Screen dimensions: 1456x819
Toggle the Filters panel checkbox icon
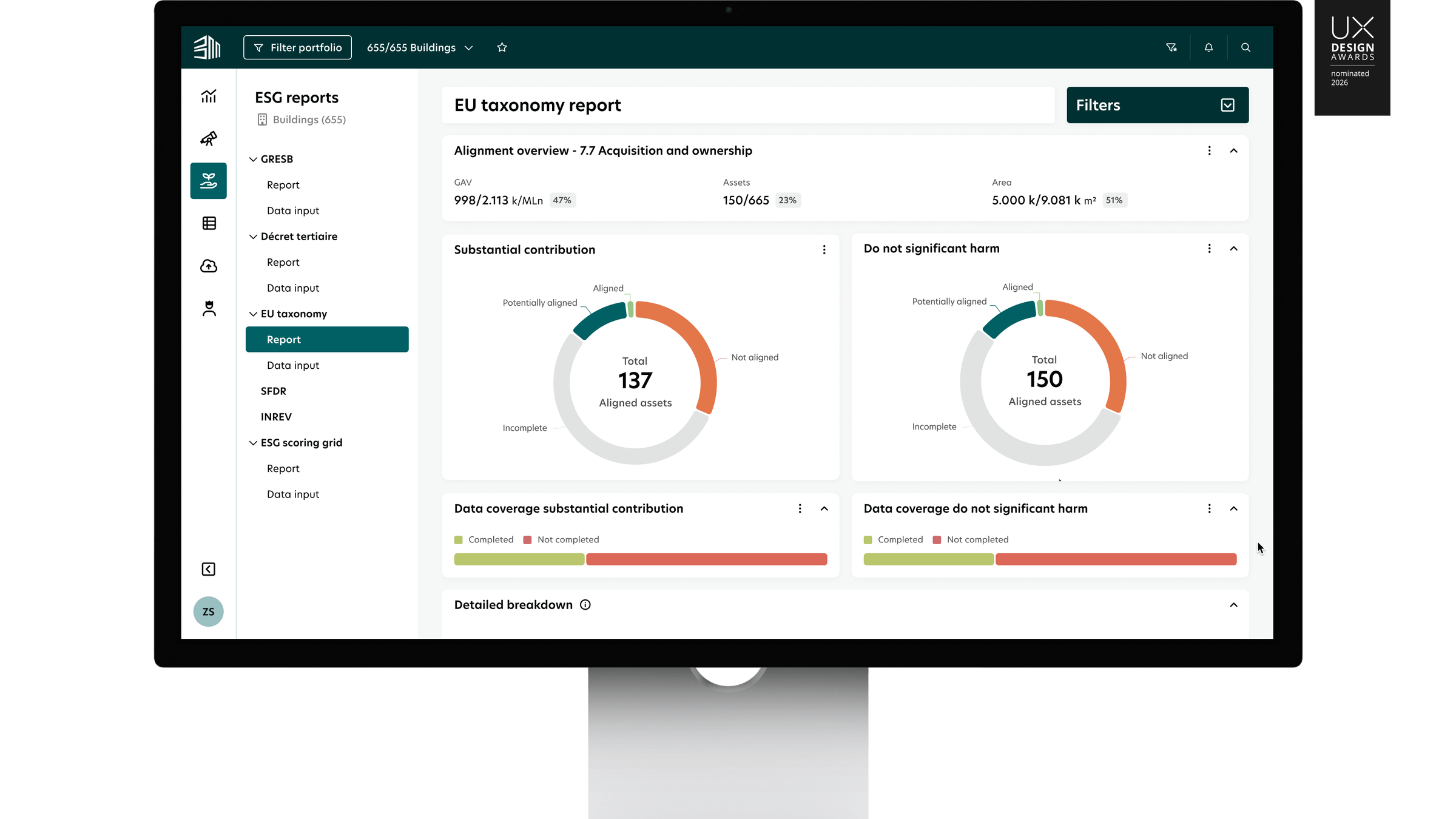tap(1227, 105)
